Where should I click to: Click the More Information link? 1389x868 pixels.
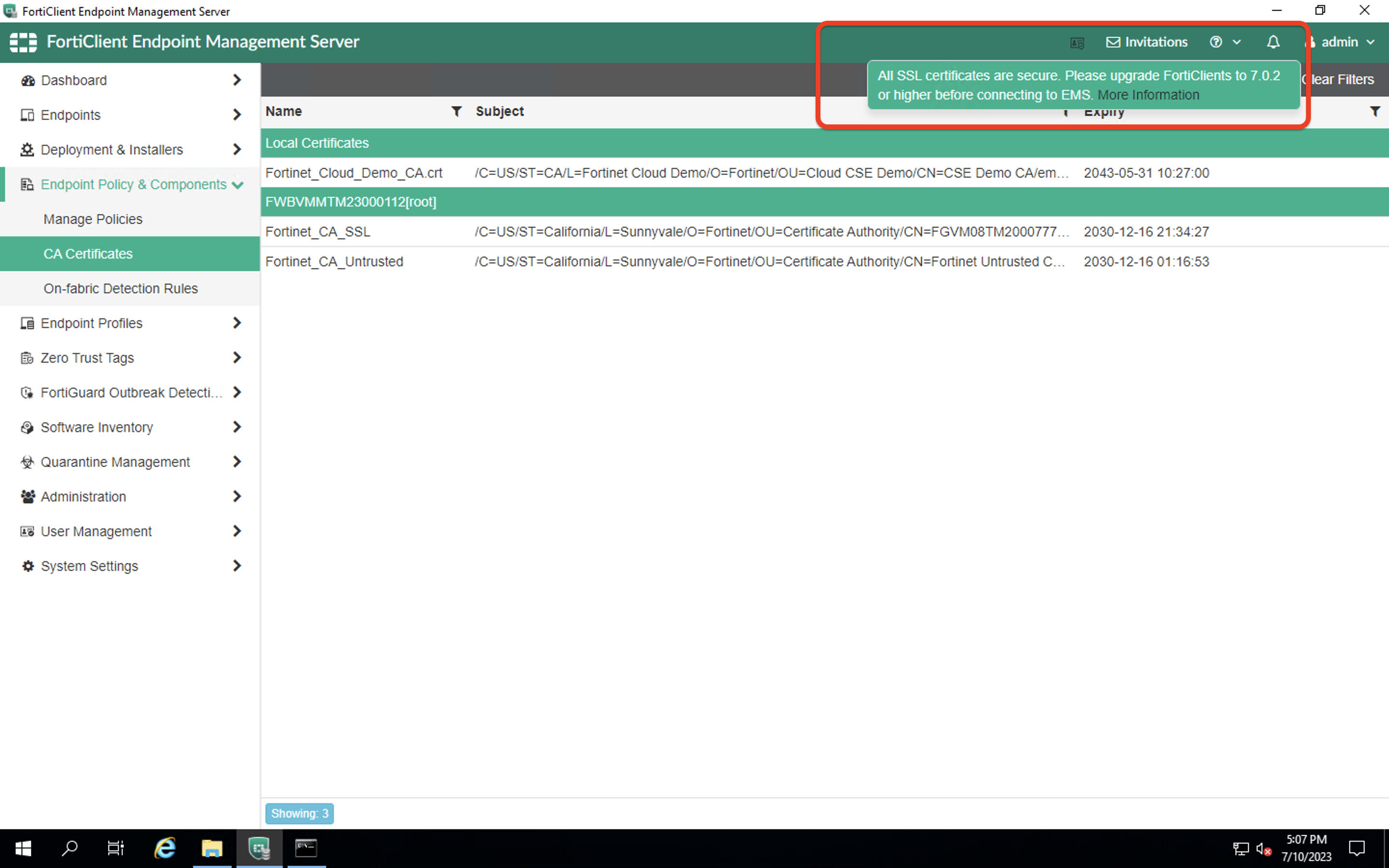point(1148,95)
